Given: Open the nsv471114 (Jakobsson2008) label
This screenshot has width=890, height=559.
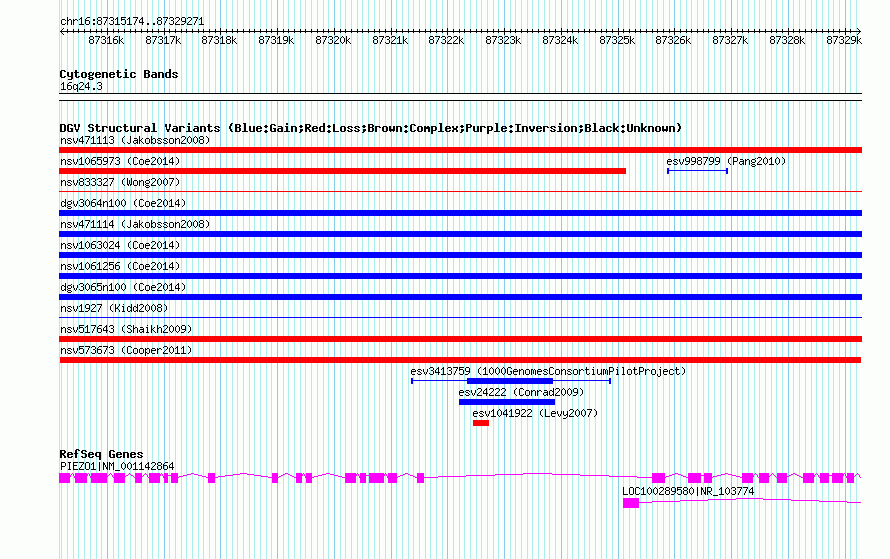Looking at the screenshot, I should [135, 224].
